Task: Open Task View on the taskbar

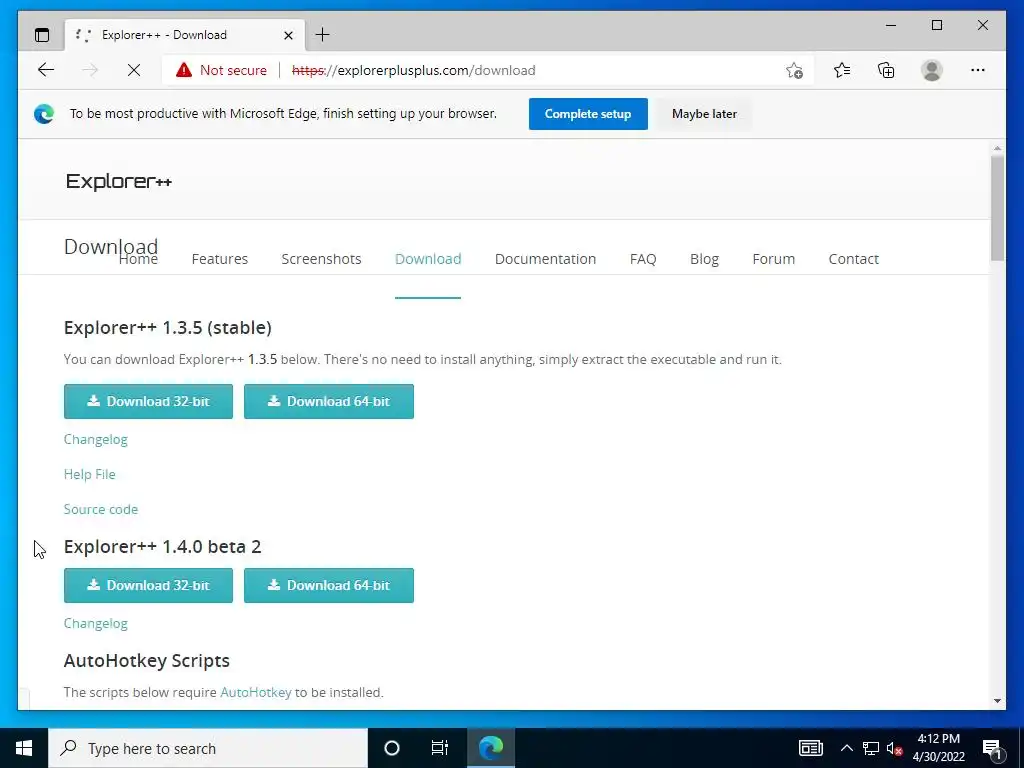Action: 440,748
